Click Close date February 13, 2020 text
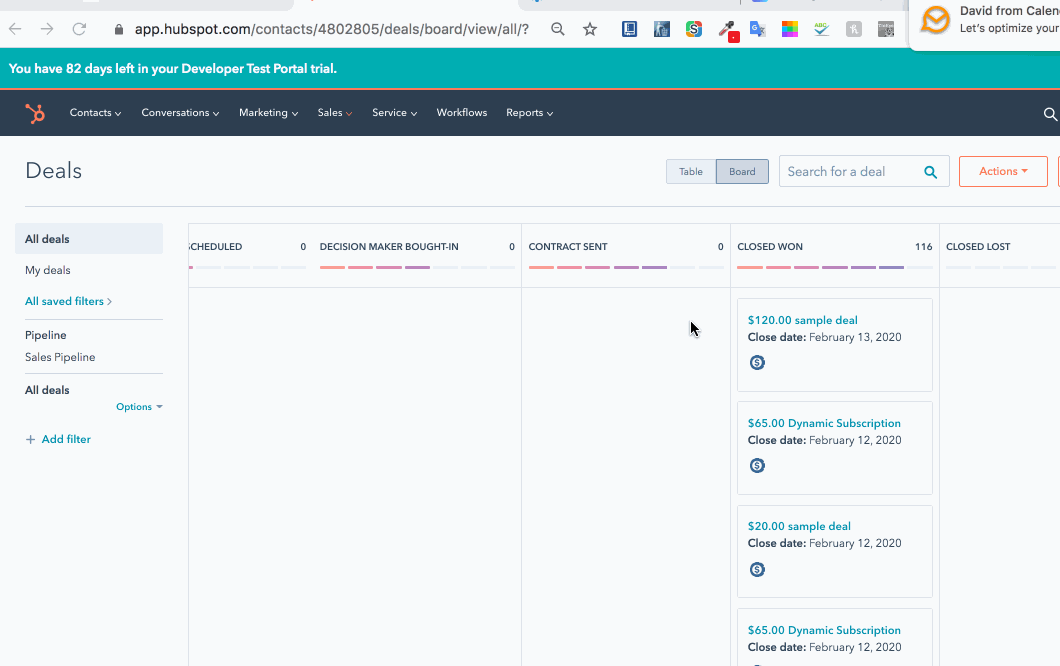 [824, 337]
